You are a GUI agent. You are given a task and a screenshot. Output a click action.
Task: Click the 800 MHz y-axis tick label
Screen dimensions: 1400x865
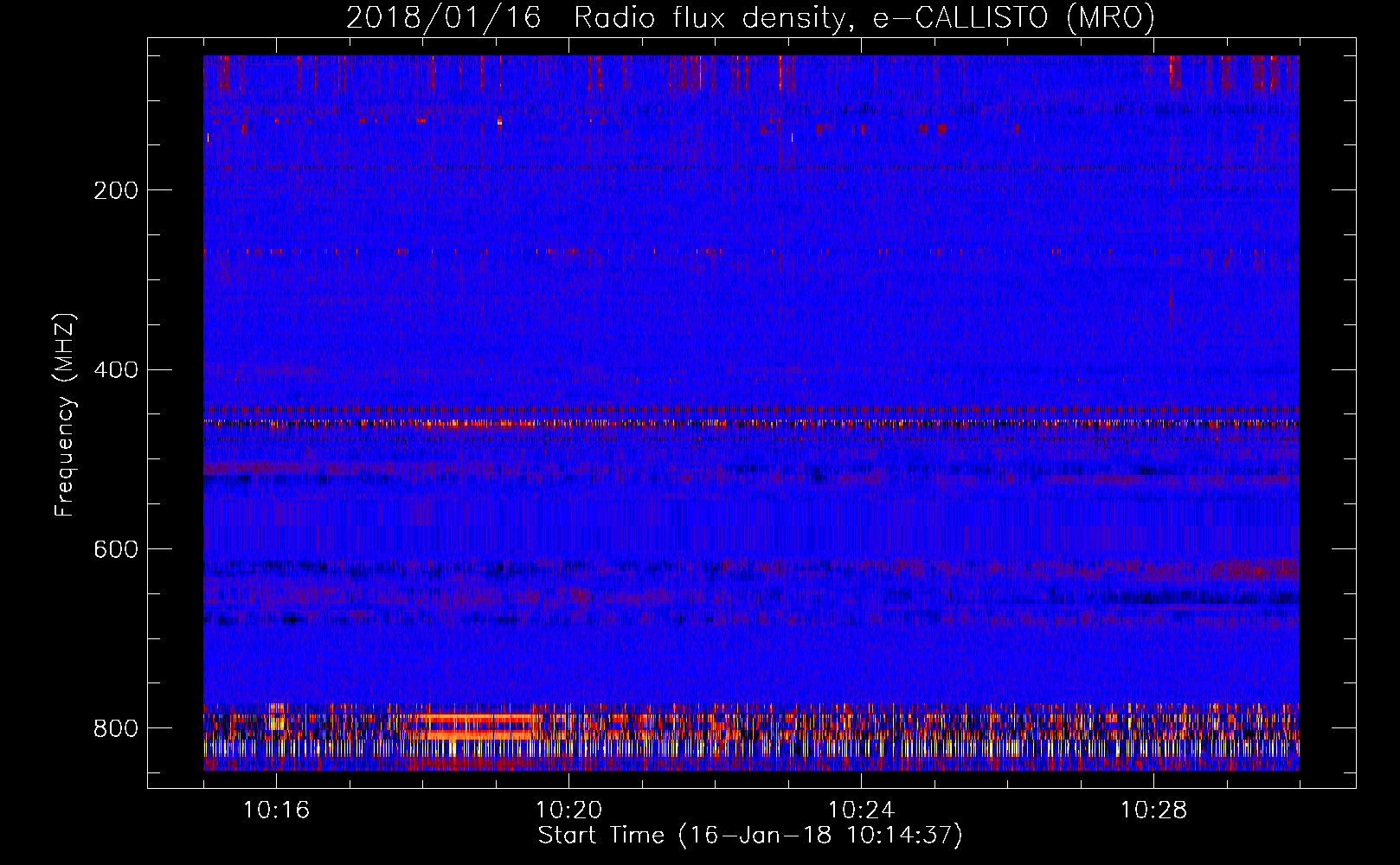point(116,728)
